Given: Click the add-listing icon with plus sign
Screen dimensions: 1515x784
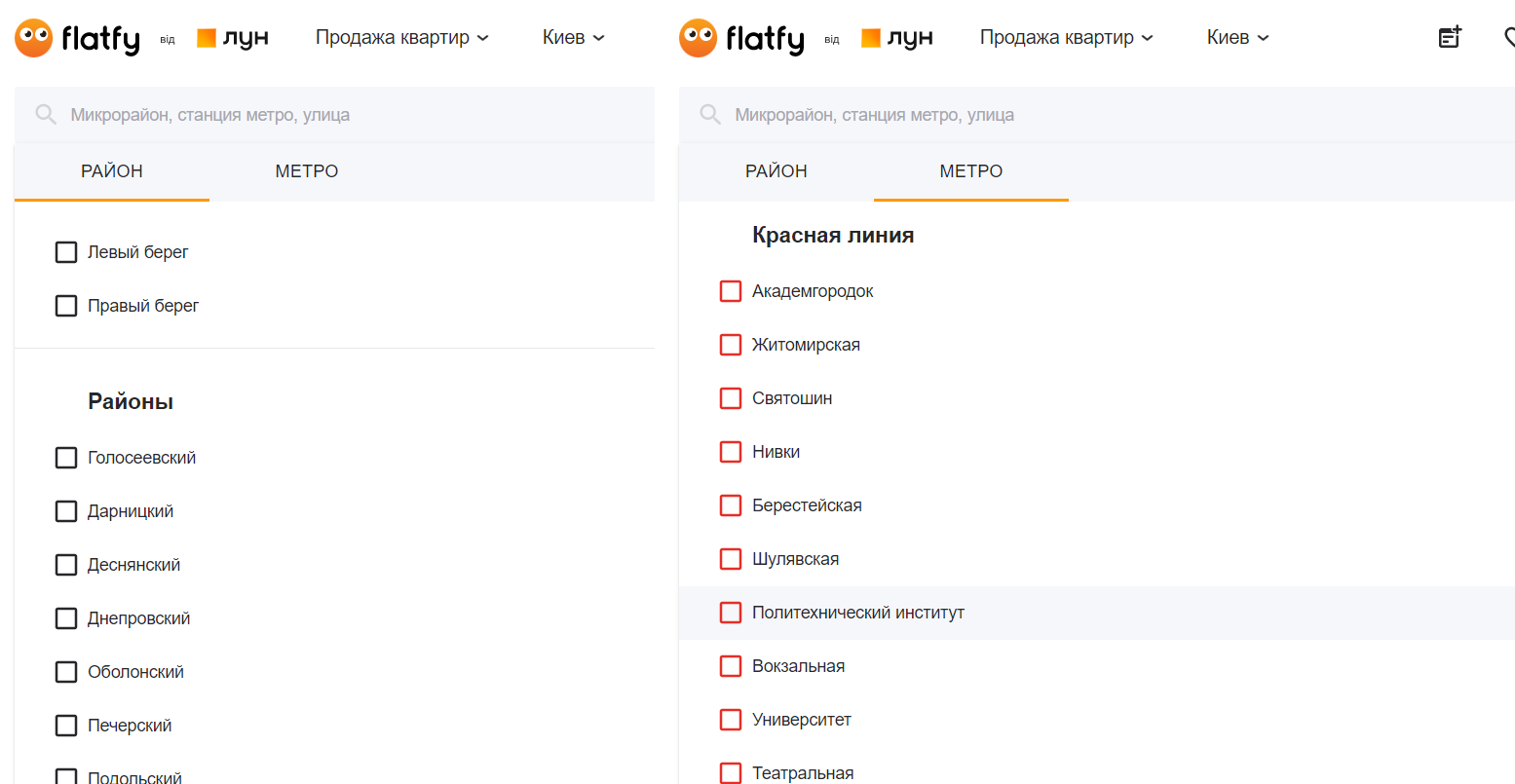Looking at the screenshot, I should pos(1450,37).
